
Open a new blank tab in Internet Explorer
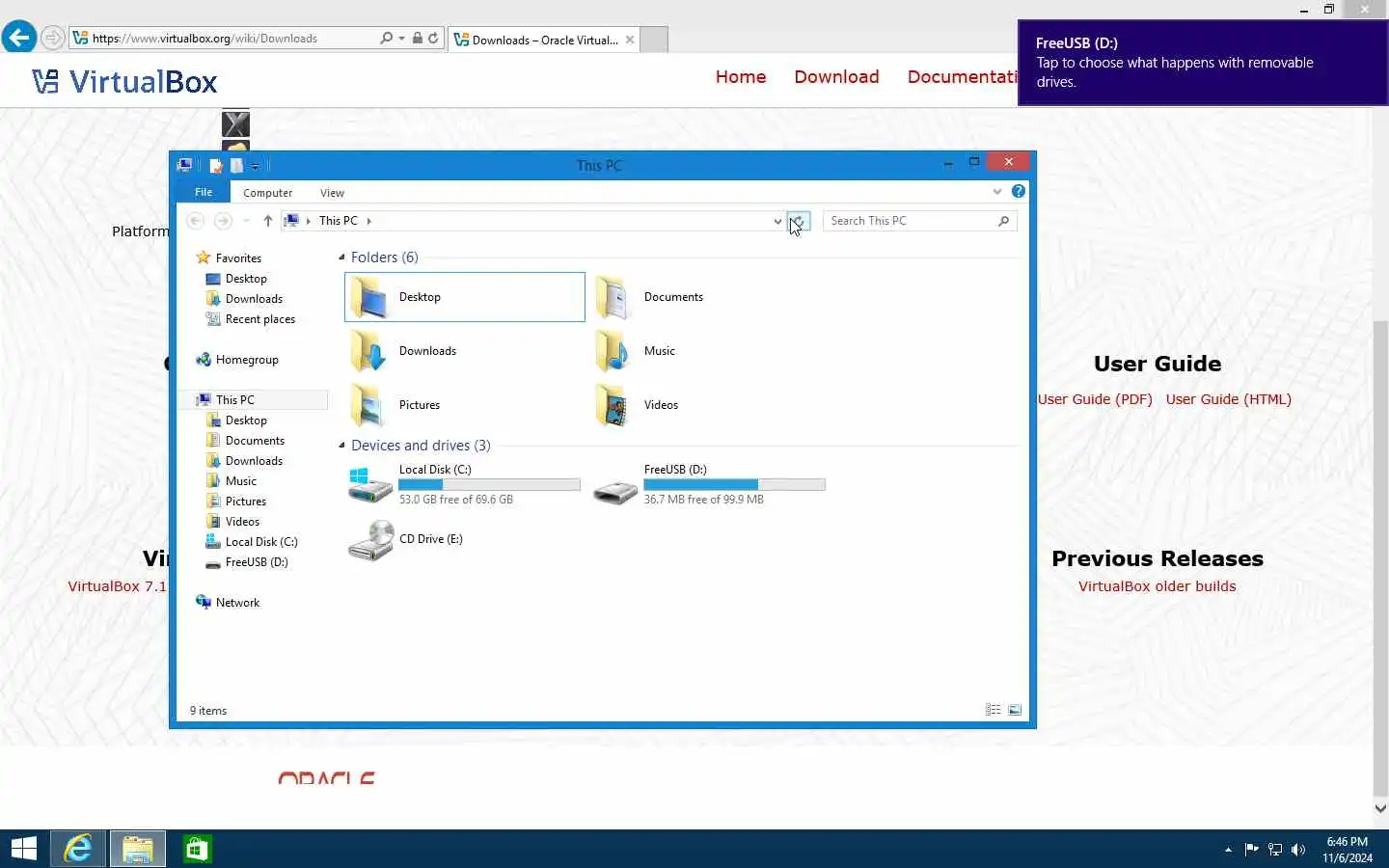click(x=654, y=40)
